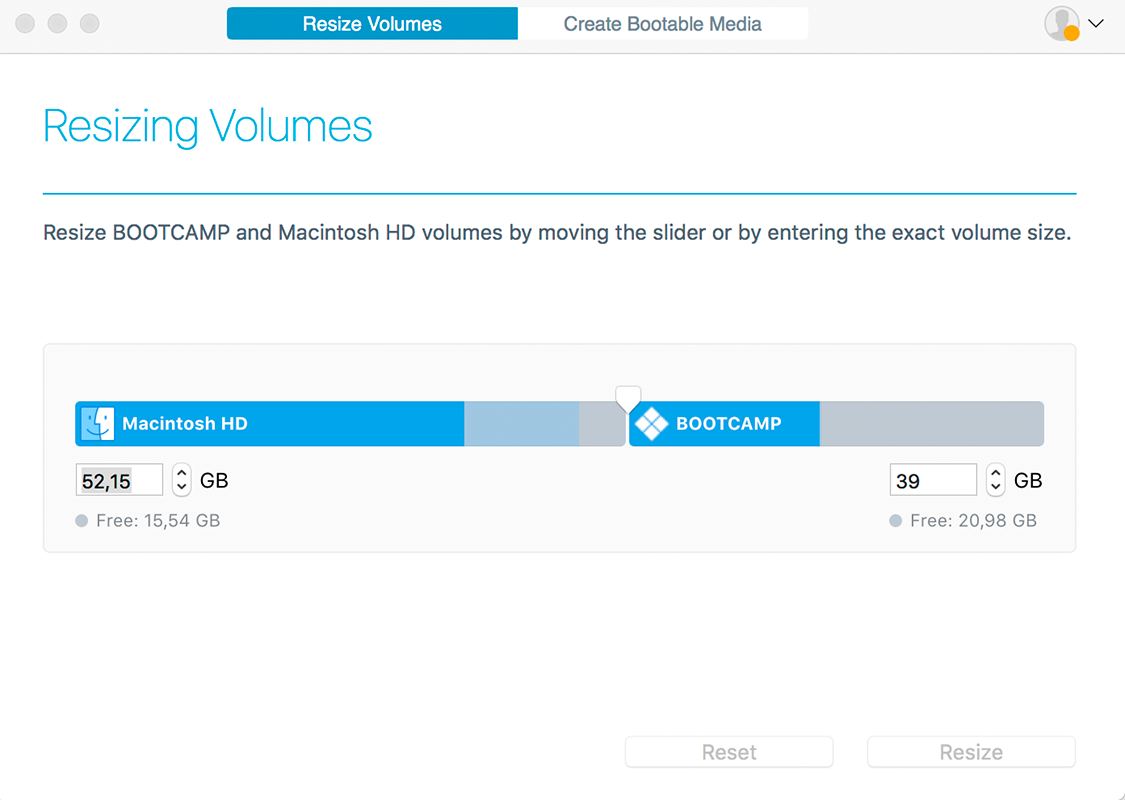
Task: Open the Create Bootable Media tab
Action: [x=662, y=24]
